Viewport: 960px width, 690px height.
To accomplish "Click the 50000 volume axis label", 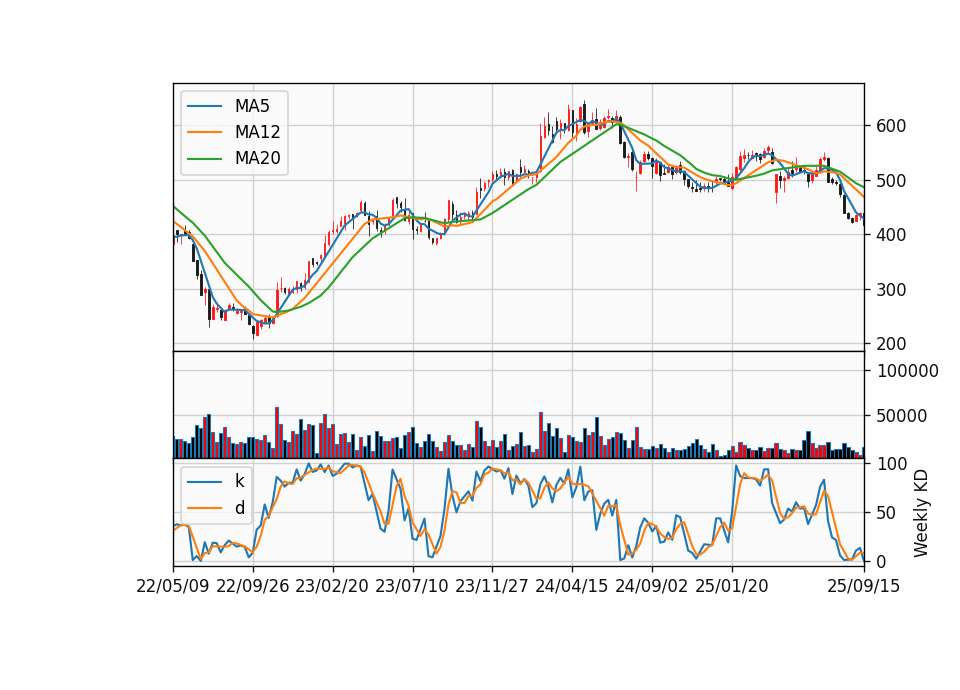I will (x=902, y=416).
